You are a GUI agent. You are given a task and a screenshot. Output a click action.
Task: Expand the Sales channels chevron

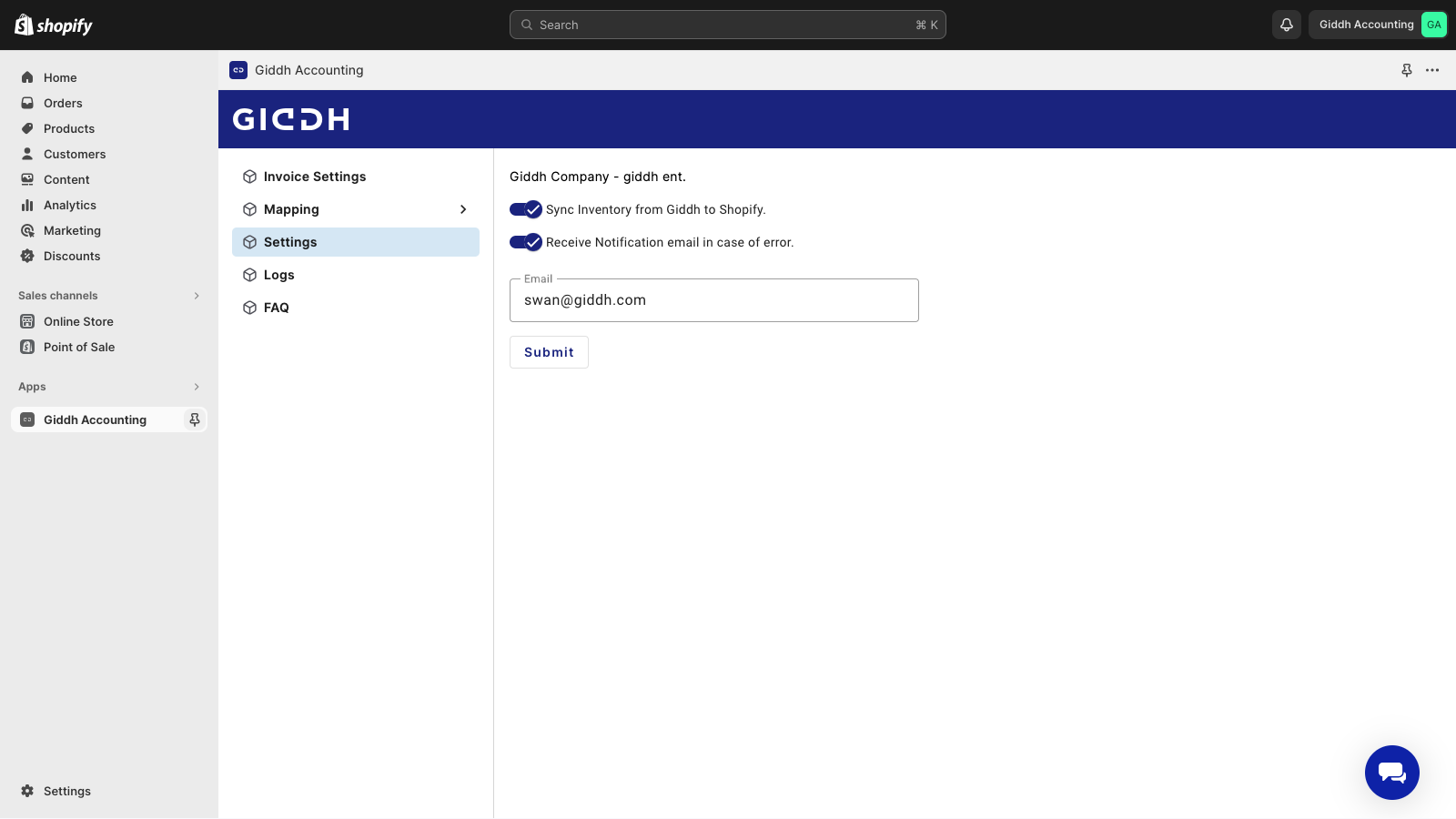pyautogui.click(x=197, y=296)
